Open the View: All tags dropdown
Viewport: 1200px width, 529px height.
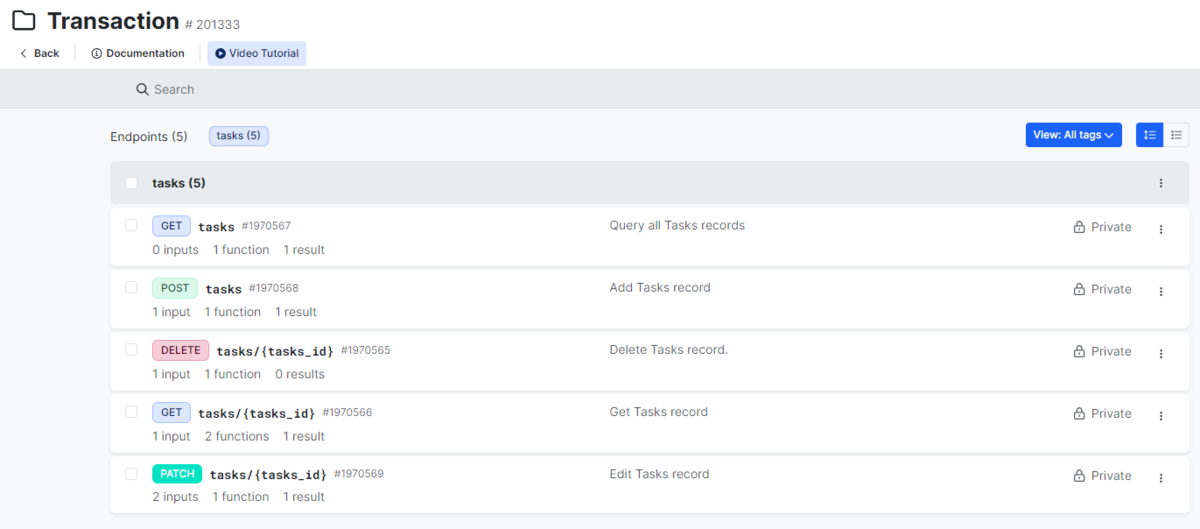pos(1073,135)
